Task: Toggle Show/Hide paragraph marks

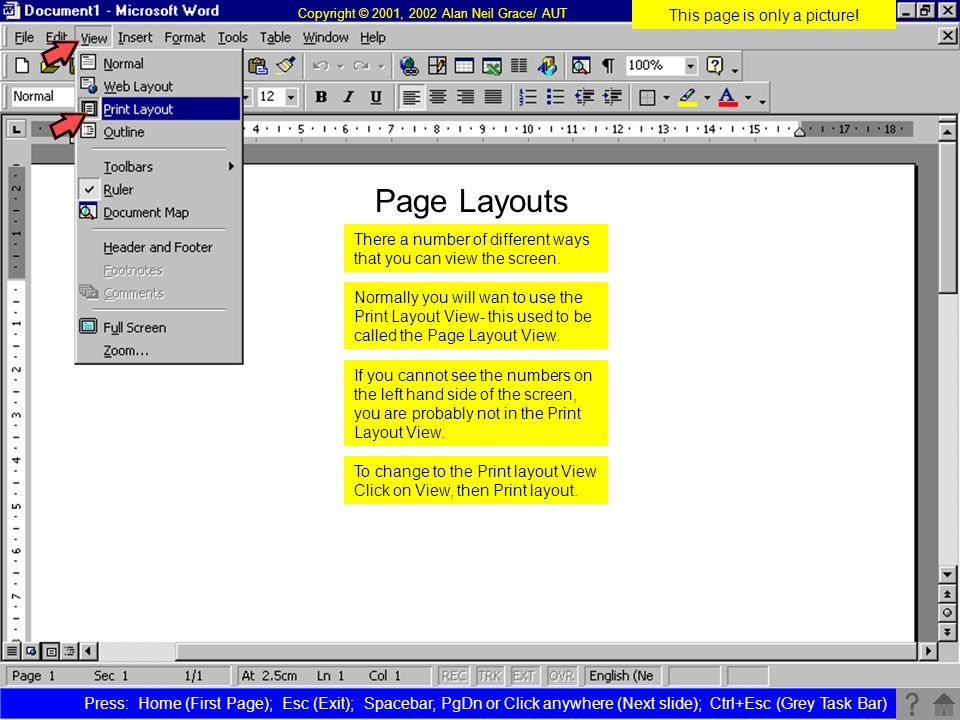Action: point(608,66)
